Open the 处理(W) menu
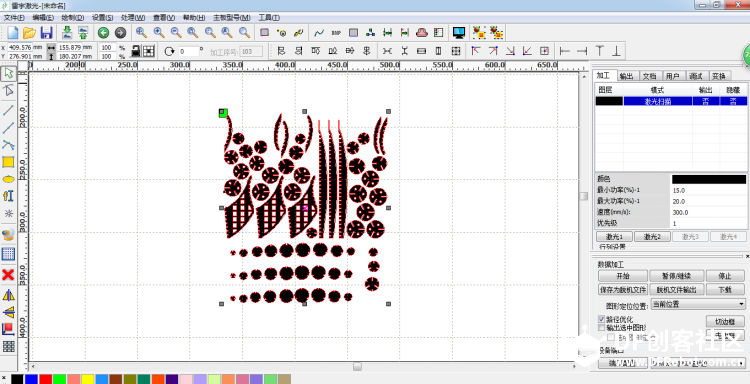Image resolution: width=750 pixels, height=384 pixels. coord(133,18)
